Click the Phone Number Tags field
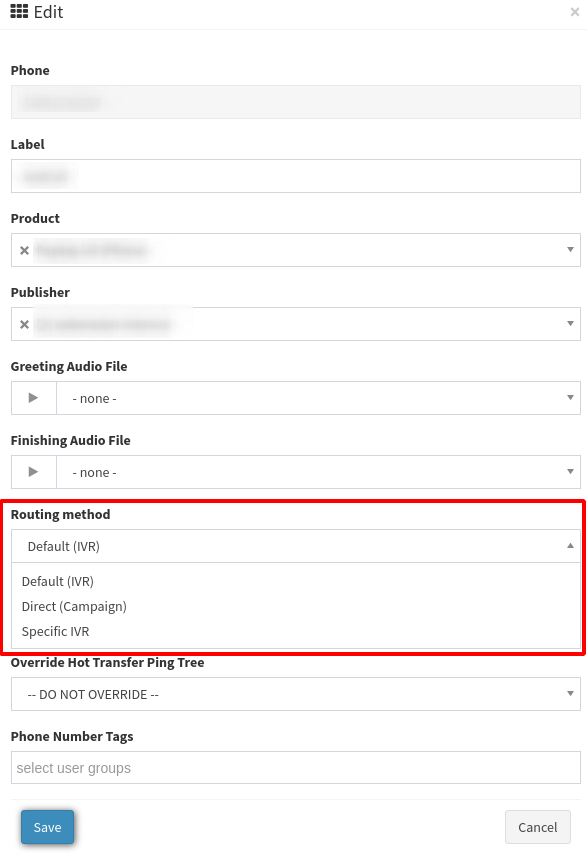 point(296,768)
